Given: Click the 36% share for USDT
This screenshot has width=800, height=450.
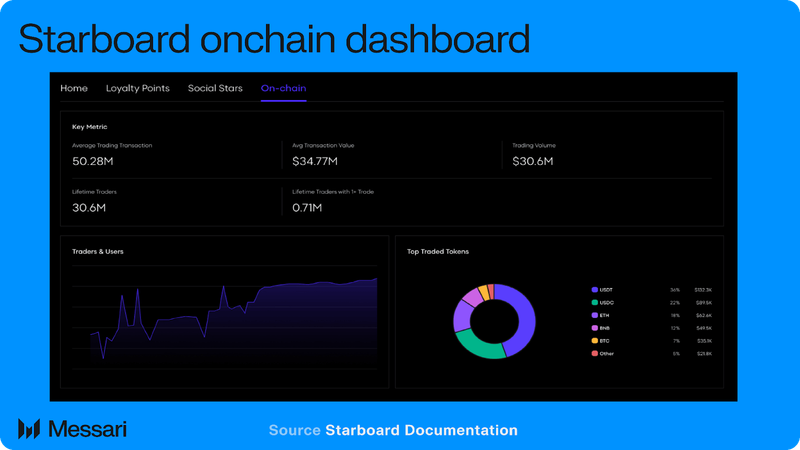Looking at the screenshot, I should (x=675, y=290).
